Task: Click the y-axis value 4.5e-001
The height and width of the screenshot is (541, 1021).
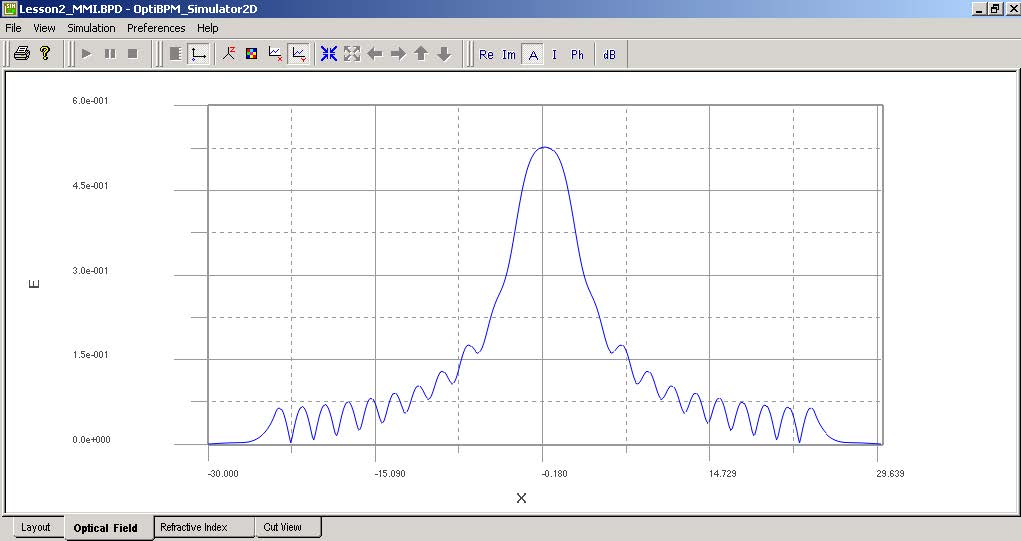Action: [91, 186]
